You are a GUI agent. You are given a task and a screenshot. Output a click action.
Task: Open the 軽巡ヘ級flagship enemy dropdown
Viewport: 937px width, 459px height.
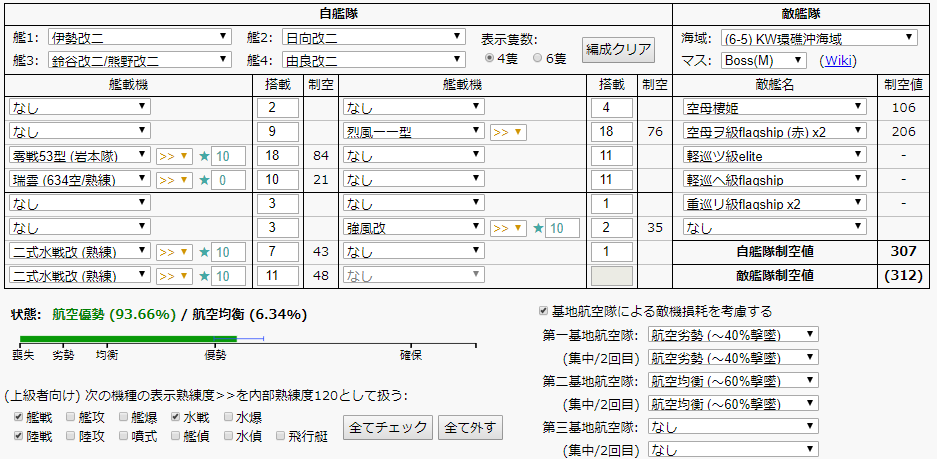coord(775,179)
